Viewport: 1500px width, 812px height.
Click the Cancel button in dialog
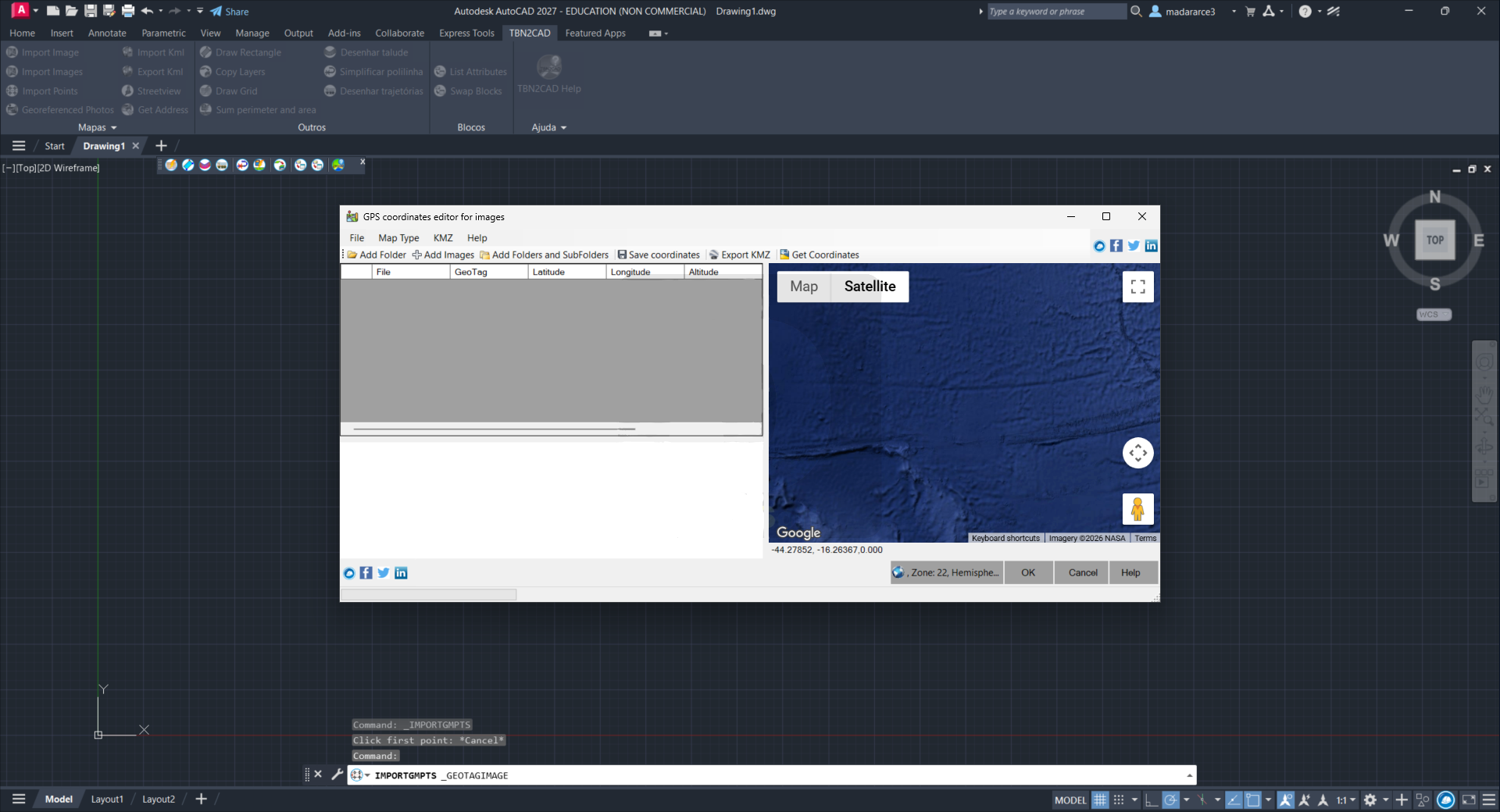[1083, 572]
